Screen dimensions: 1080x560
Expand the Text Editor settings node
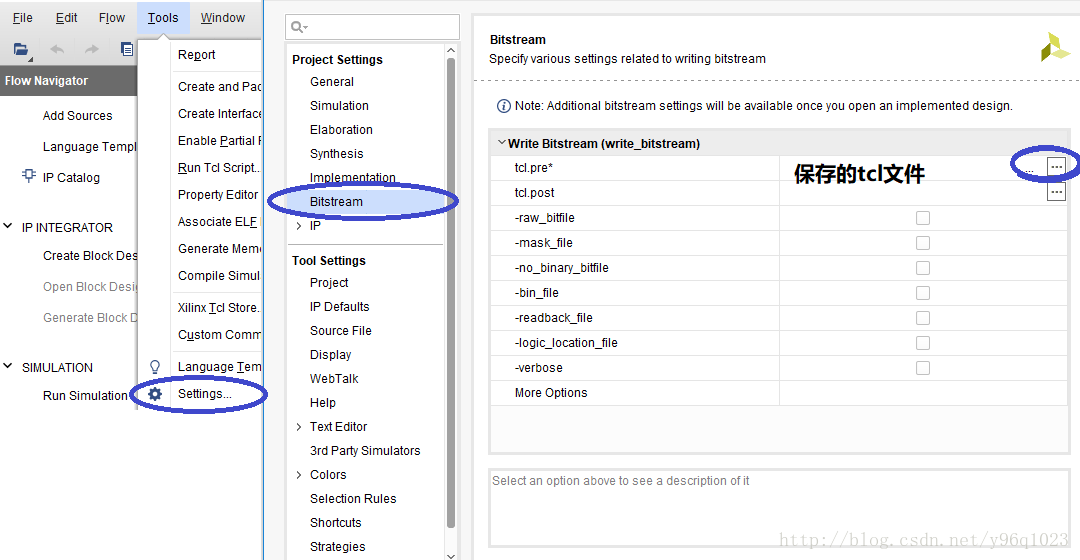299,427
